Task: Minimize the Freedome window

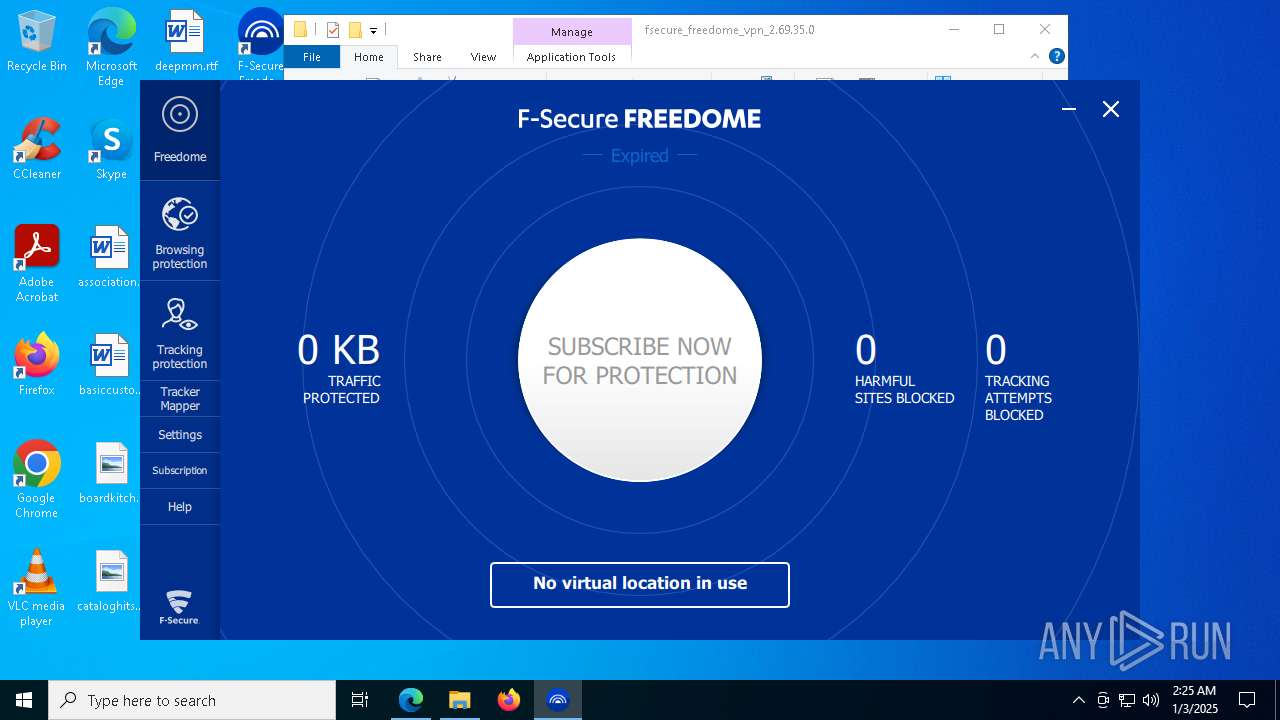Action: coord(1069,109)
